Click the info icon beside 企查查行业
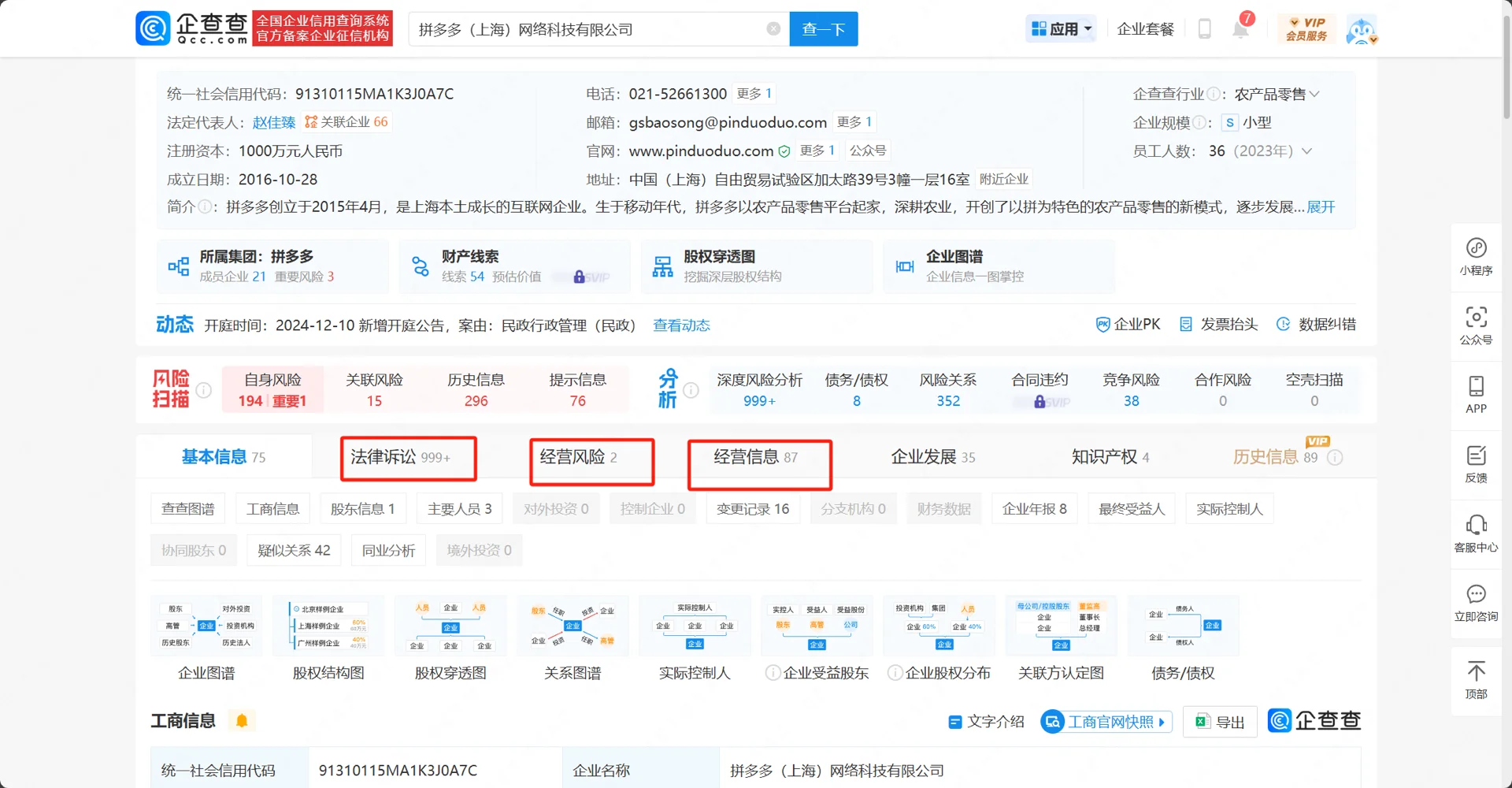The width and height of the screenshot is (1512, 788). (1214, 95)
